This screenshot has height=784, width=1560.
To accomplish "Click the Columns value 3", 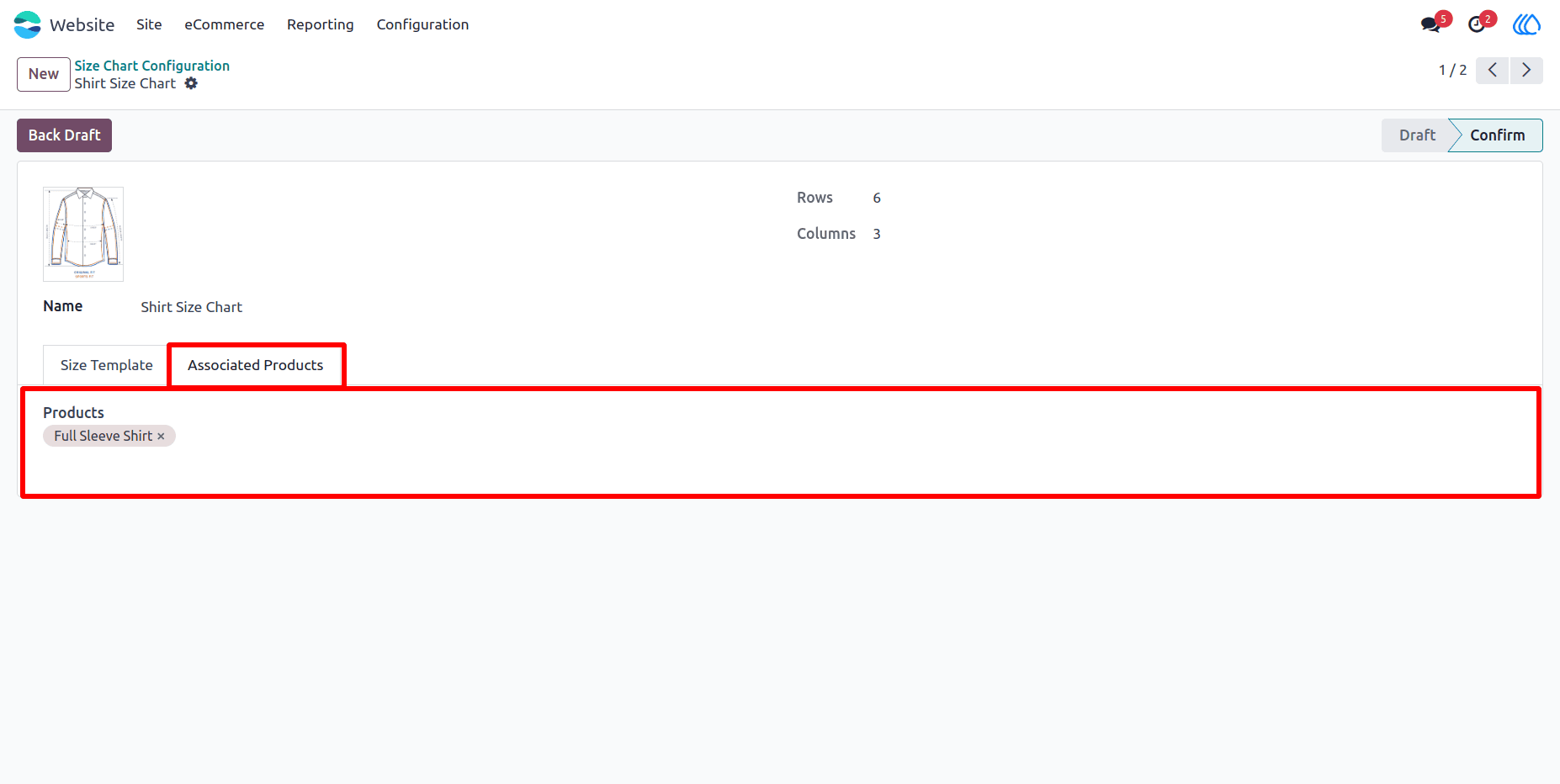I will pyautogui.click(x=877, y=234).
